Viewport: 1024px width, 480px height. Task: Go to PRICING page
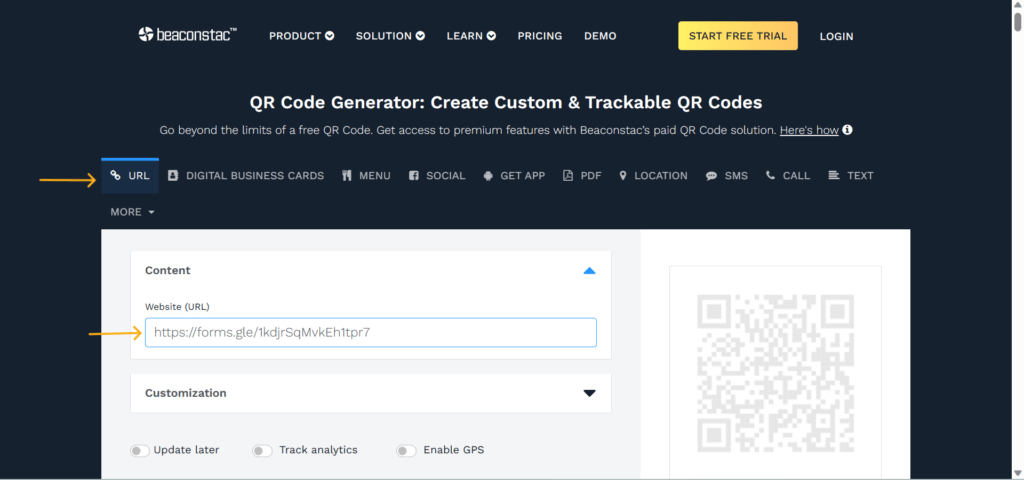(x=540, y=36)
